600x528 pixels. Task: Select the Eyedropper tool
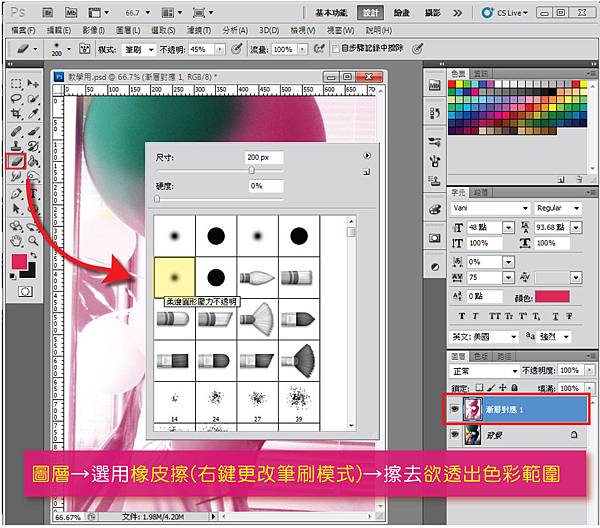(x=33, y=114)
